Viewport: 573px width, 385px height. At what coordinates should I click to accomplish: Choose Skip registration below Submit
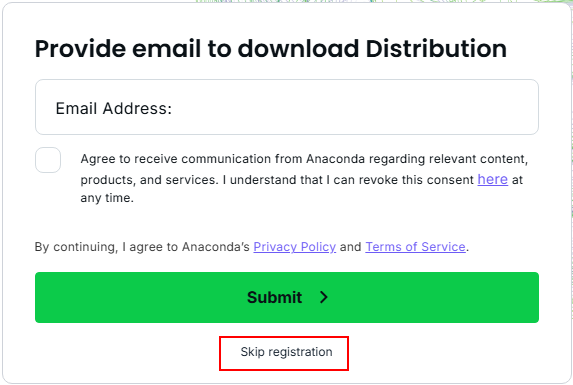tap(286, 352)
